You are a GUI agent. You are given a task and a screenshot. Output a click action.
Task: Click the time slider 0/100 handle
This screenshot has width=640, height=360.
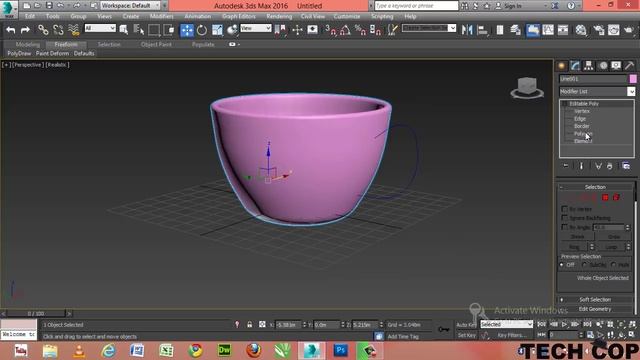[x=36, y=313]
